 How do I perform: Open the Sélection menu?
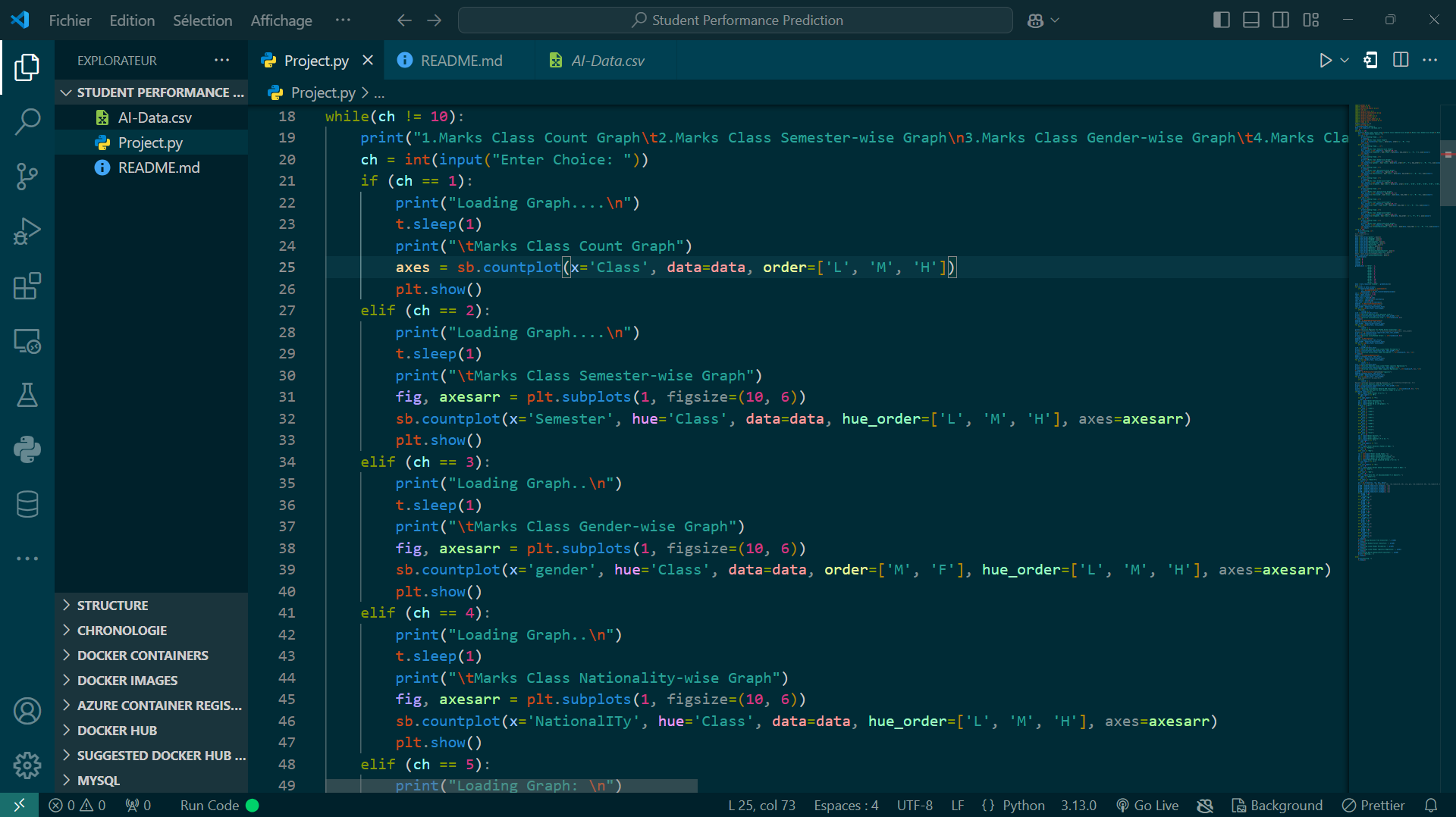pos(202,20)
